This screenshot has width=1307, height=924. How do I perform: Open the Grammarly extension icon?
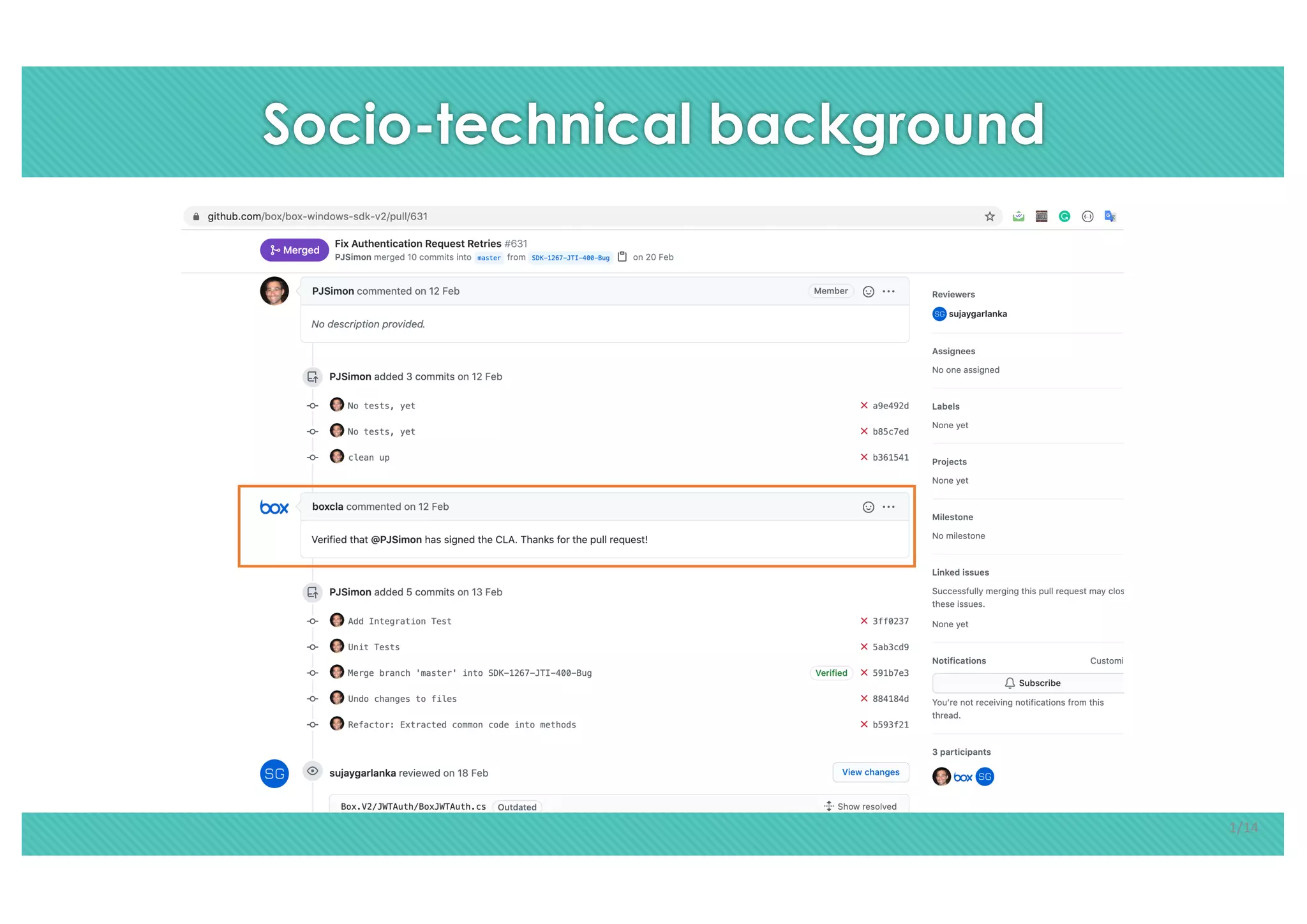pyautogui.click(x=1064, y=216)
